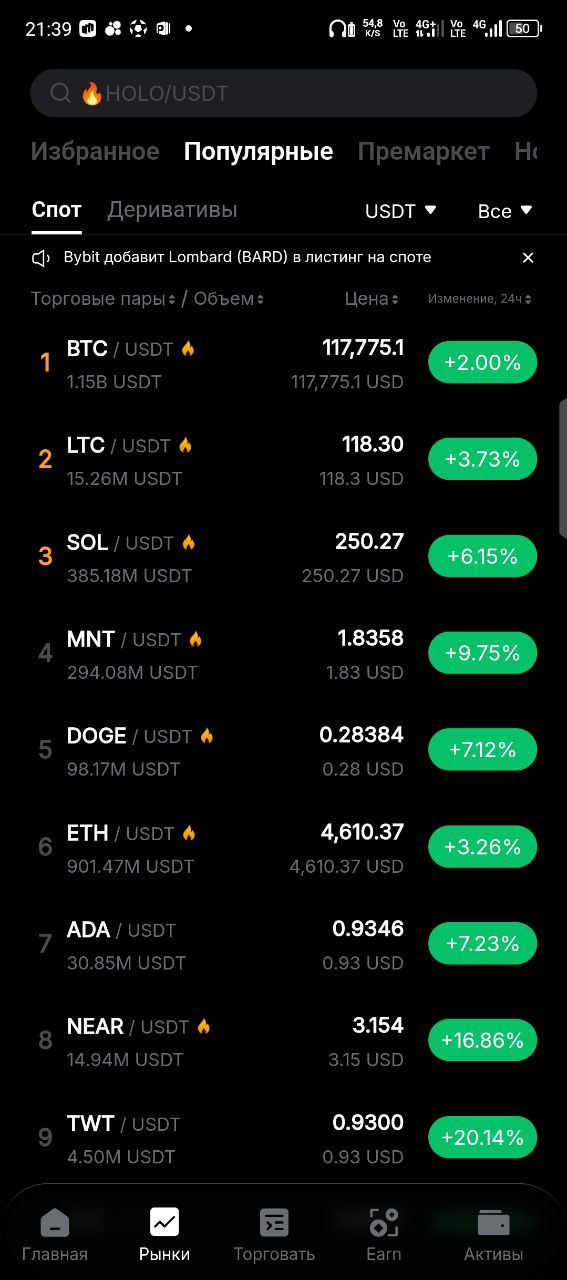Read the Bybit Lombard listing announcement
The width and height of the screenshot is (567, 1280).
pyautogui.click(x=248, y=257)
